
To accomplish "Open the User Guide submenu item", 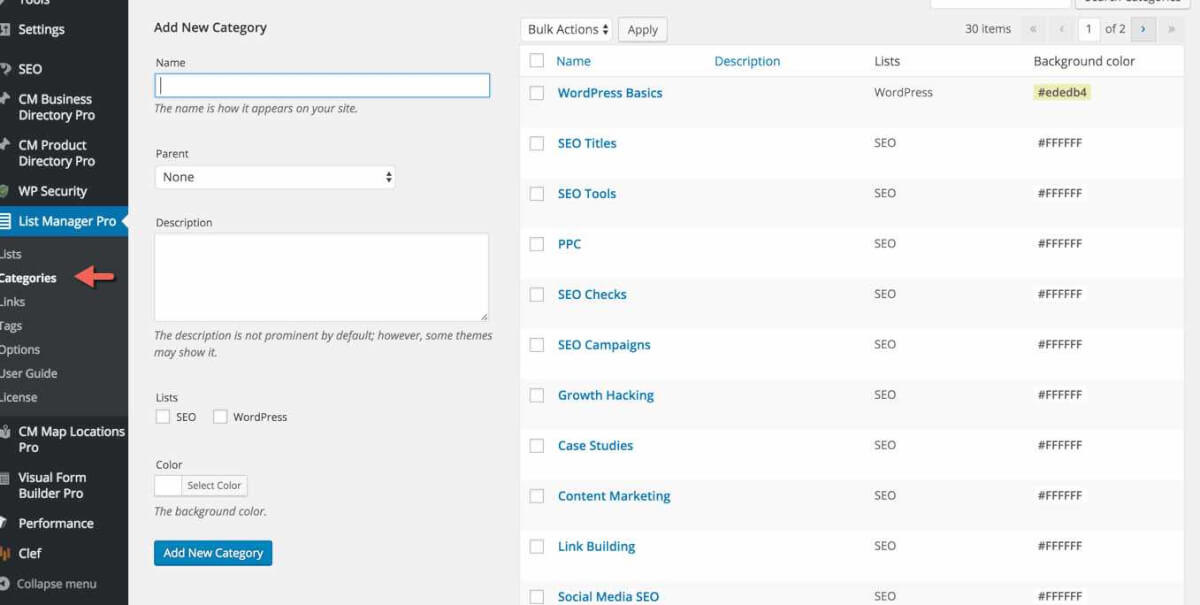I will coord(29,373).
